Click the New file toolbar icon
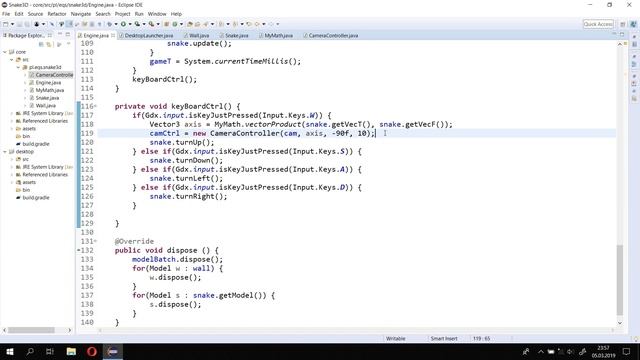This screenshot has height=360, width=640. [x=6, y=24]
